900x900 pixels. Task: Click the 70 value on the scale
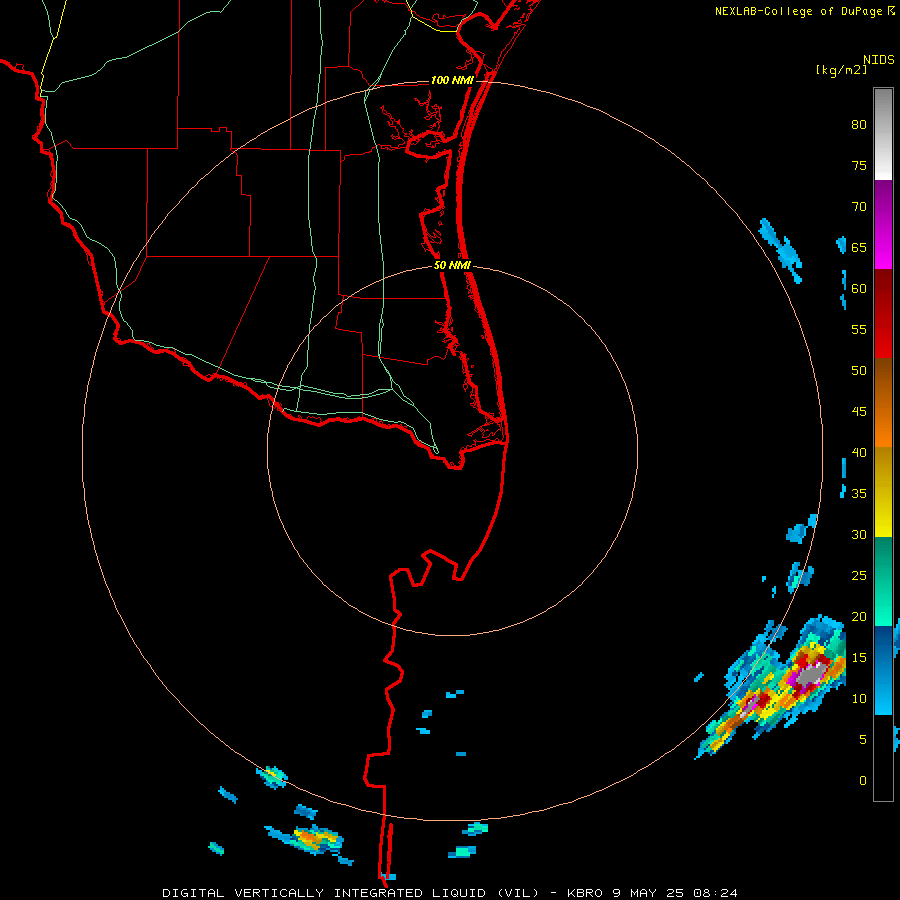[x=859, y=207]
